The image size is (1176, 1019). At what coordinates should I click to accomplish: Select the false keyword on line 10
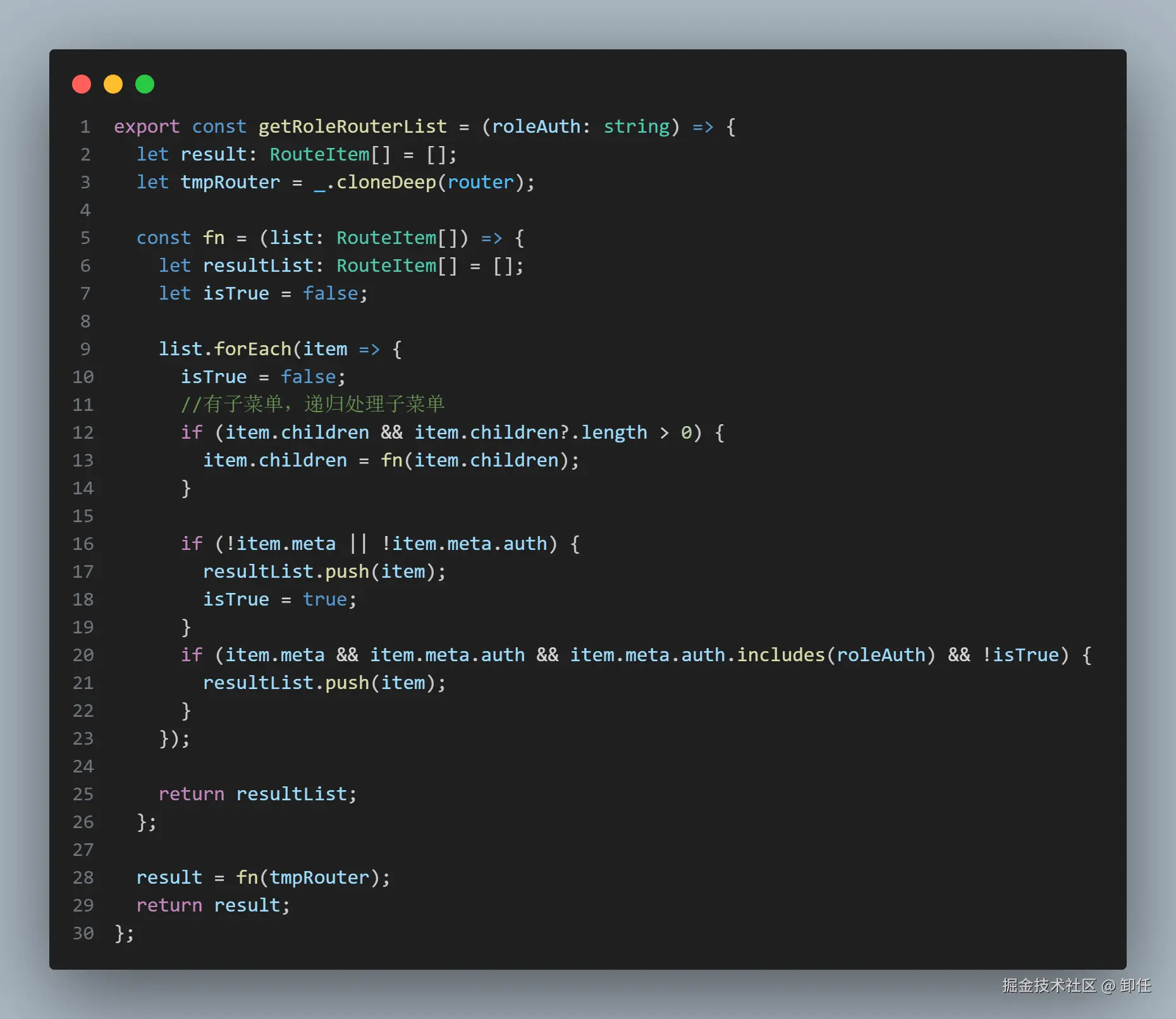coord(308,376)
